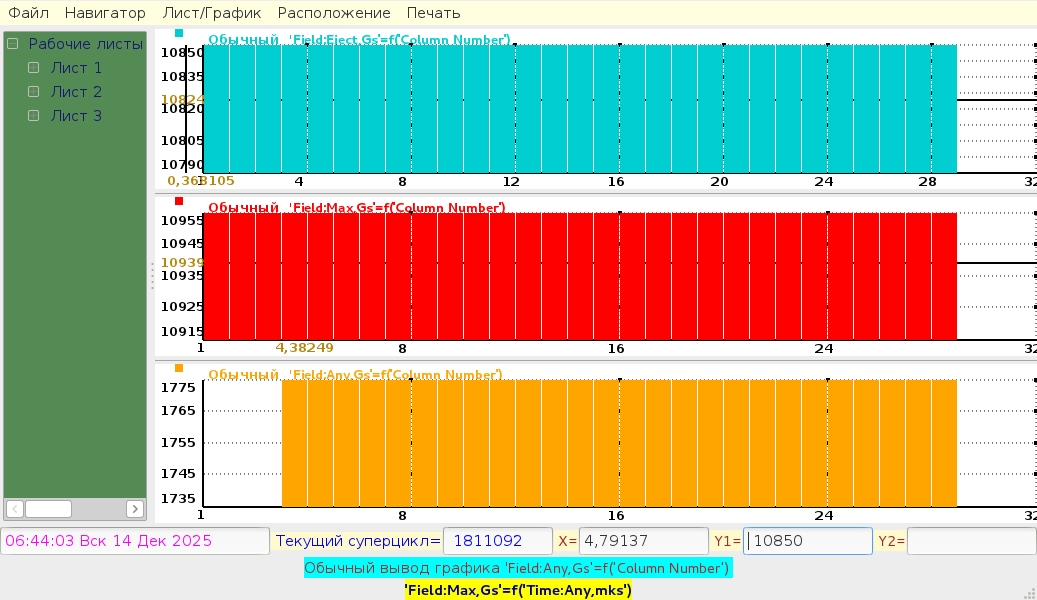Expand the Лист 1 tree node
The height and width of the screenshot is (600, 1037).
tap(33, 68)
